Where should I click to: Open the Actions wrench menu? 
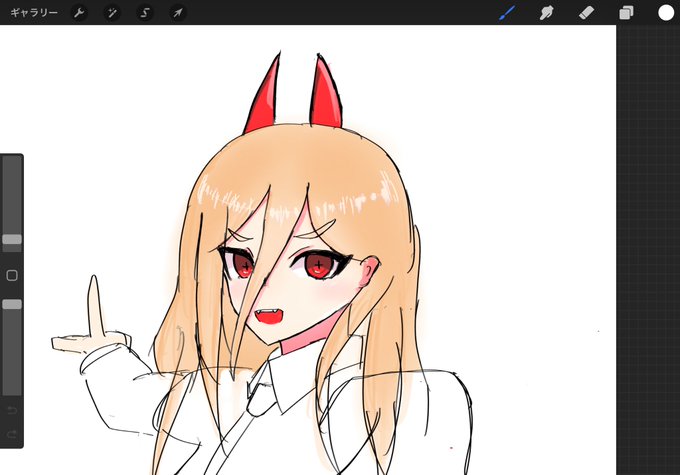[x=79, y=13]
